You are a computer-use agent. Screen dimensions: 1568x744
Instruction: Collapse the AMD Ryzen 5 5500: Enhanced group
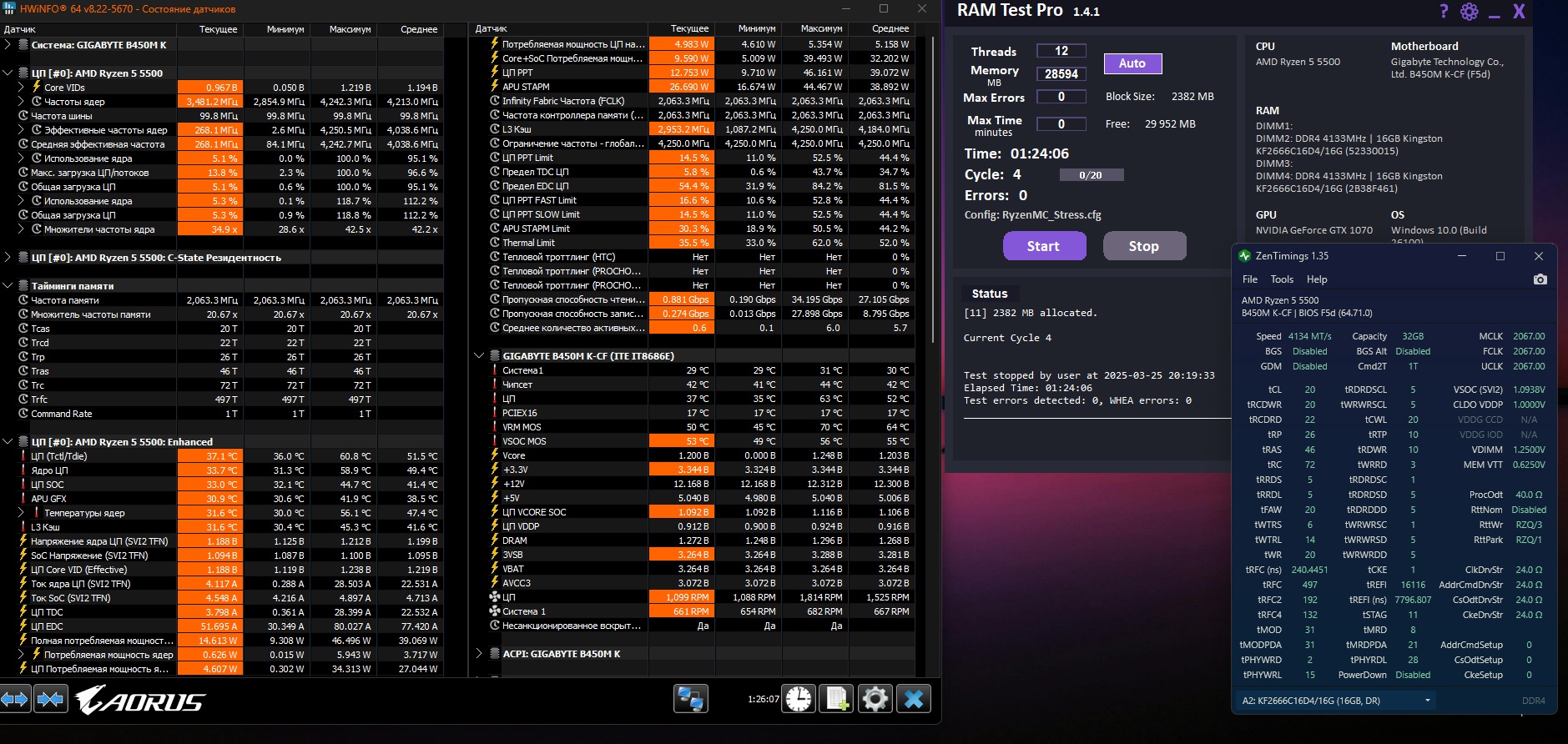click(8, 442)
